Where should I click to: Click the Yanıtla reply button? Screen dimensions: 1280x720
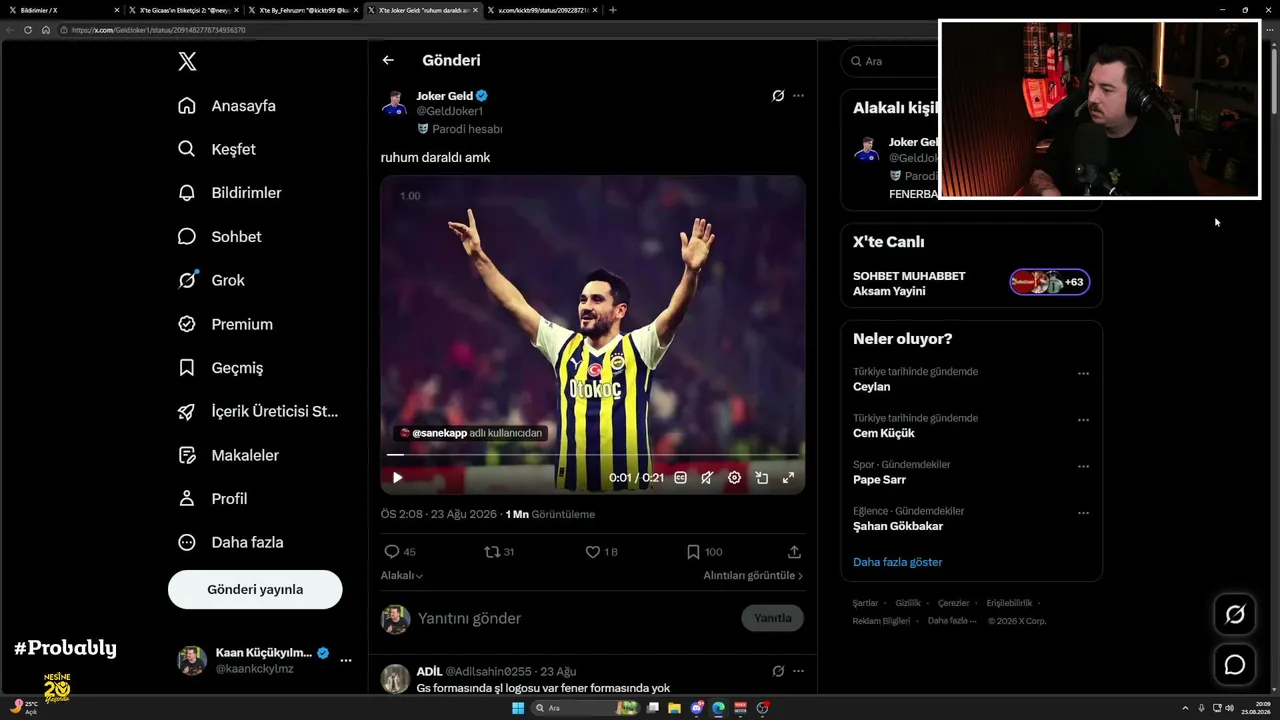pyautogui.click(x=772, y=618)
